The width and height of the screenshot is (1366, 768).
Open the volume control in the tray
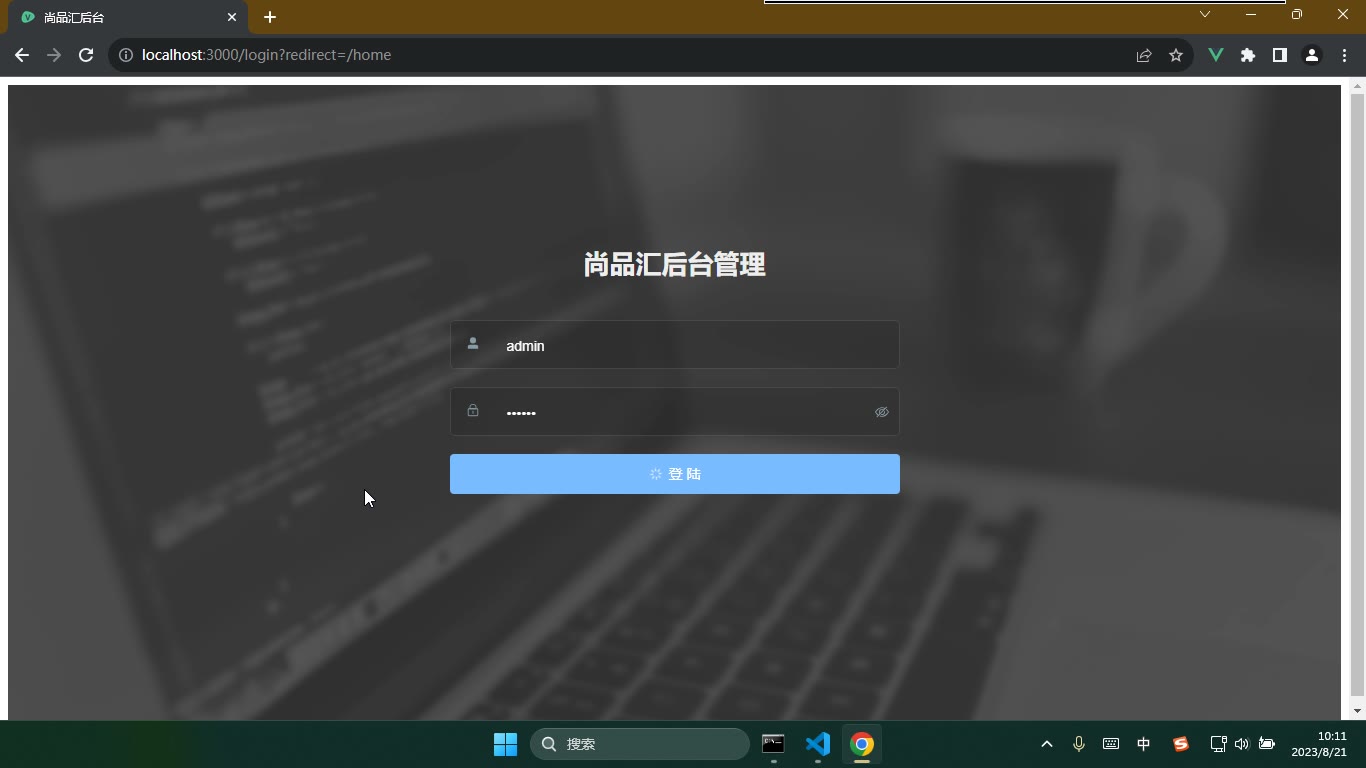click(x=1242, y=744)
